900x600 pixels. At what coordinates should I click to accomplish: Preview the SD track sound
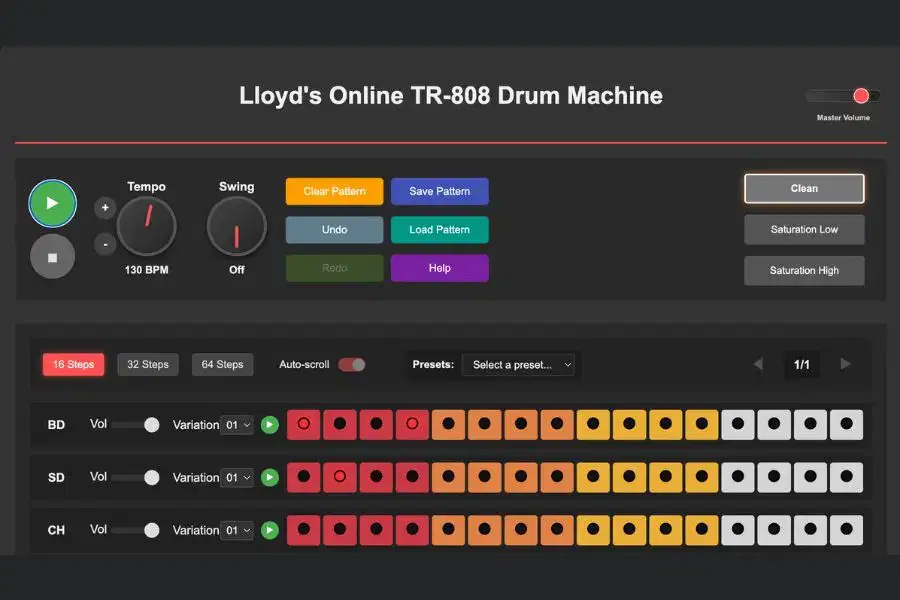point(269,478)
